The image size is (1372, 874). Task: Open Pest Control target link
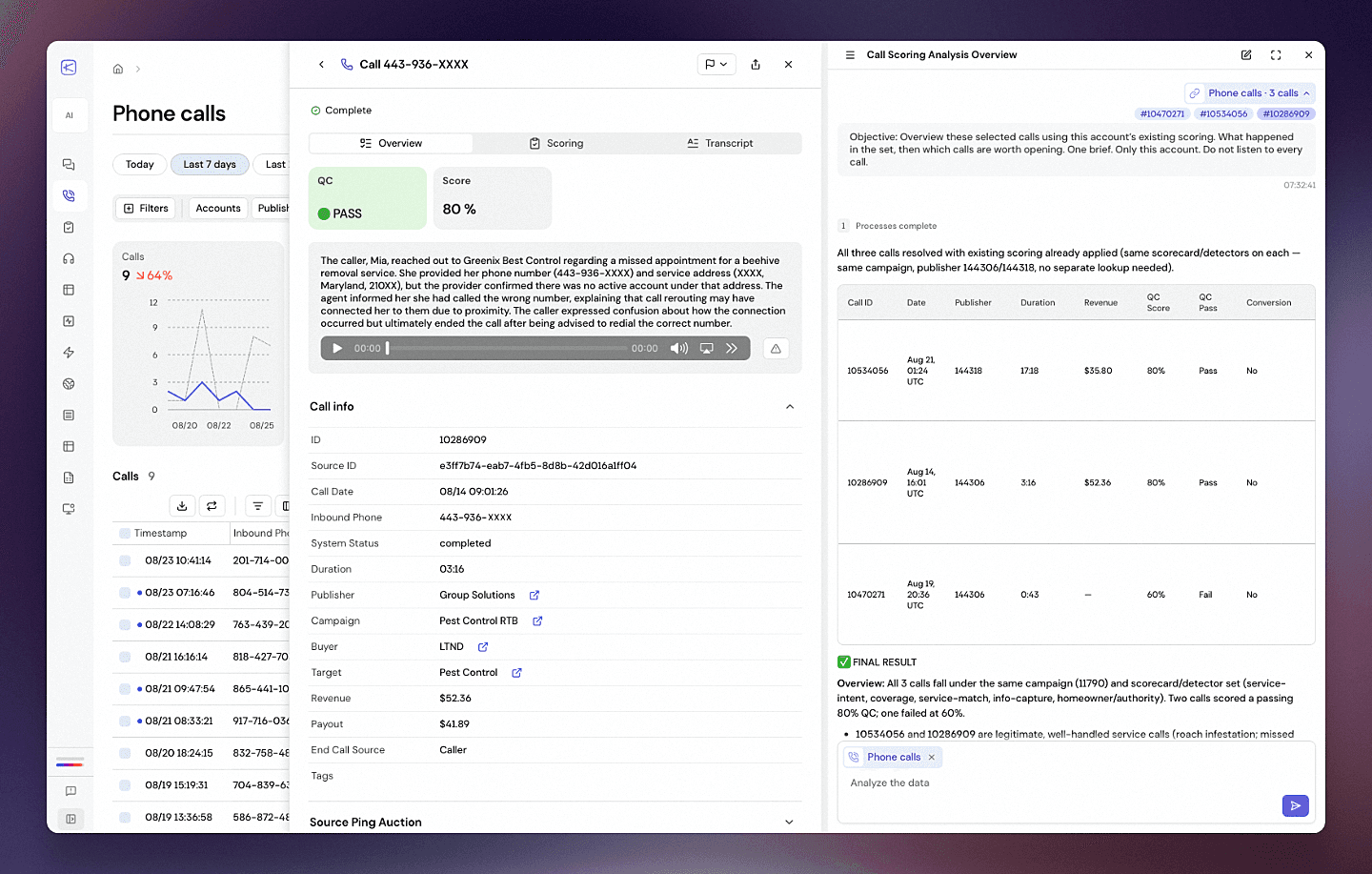516,673
